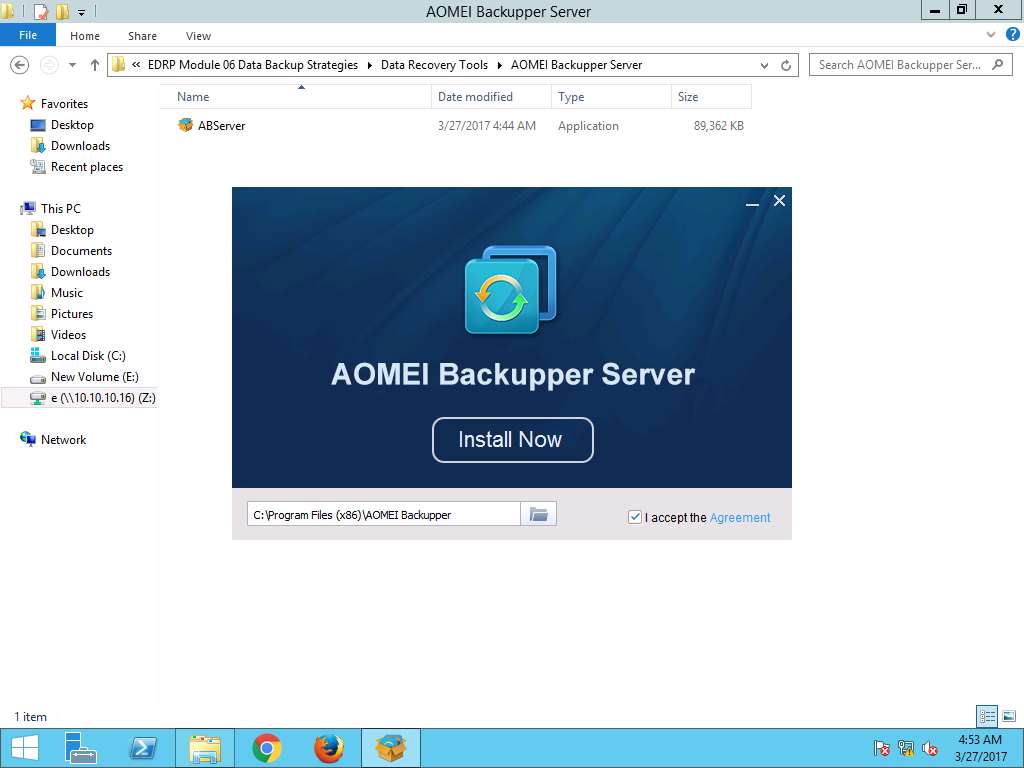Open address bar history dropdown
The width and height of the screenshot is (1024, 768).
click(764, 65)
